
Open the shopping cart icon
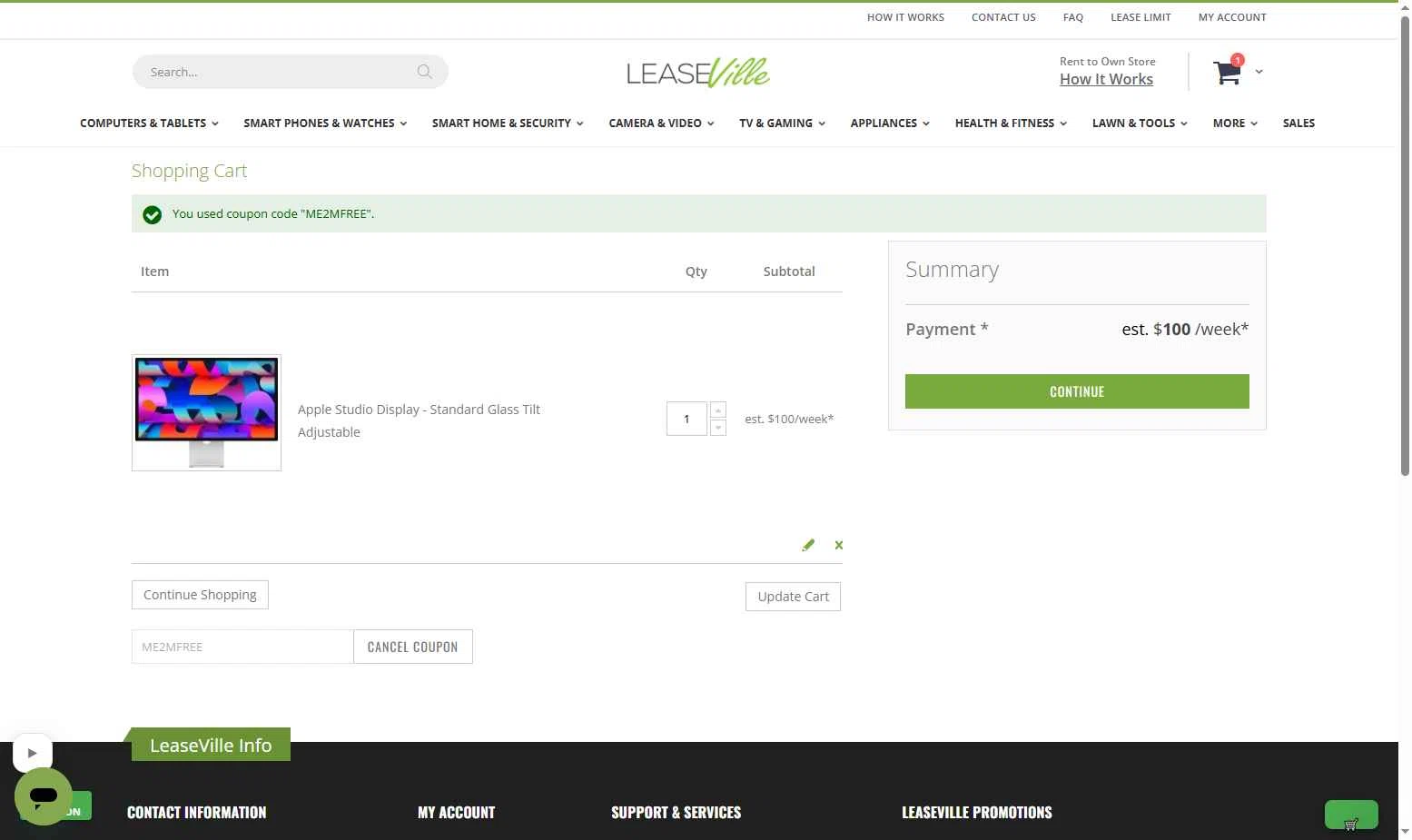(x=1227, y=72)
